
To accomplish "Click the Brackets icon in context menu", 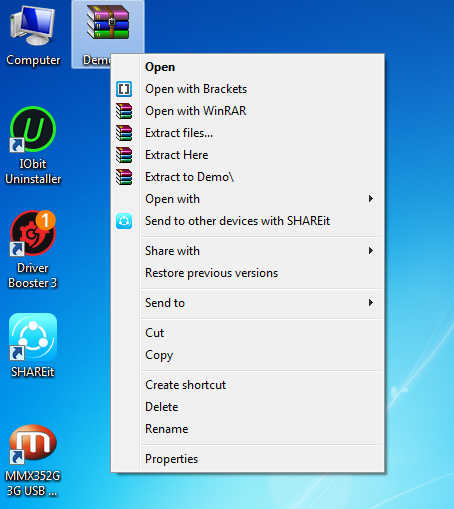I will (x=124, y=89).
